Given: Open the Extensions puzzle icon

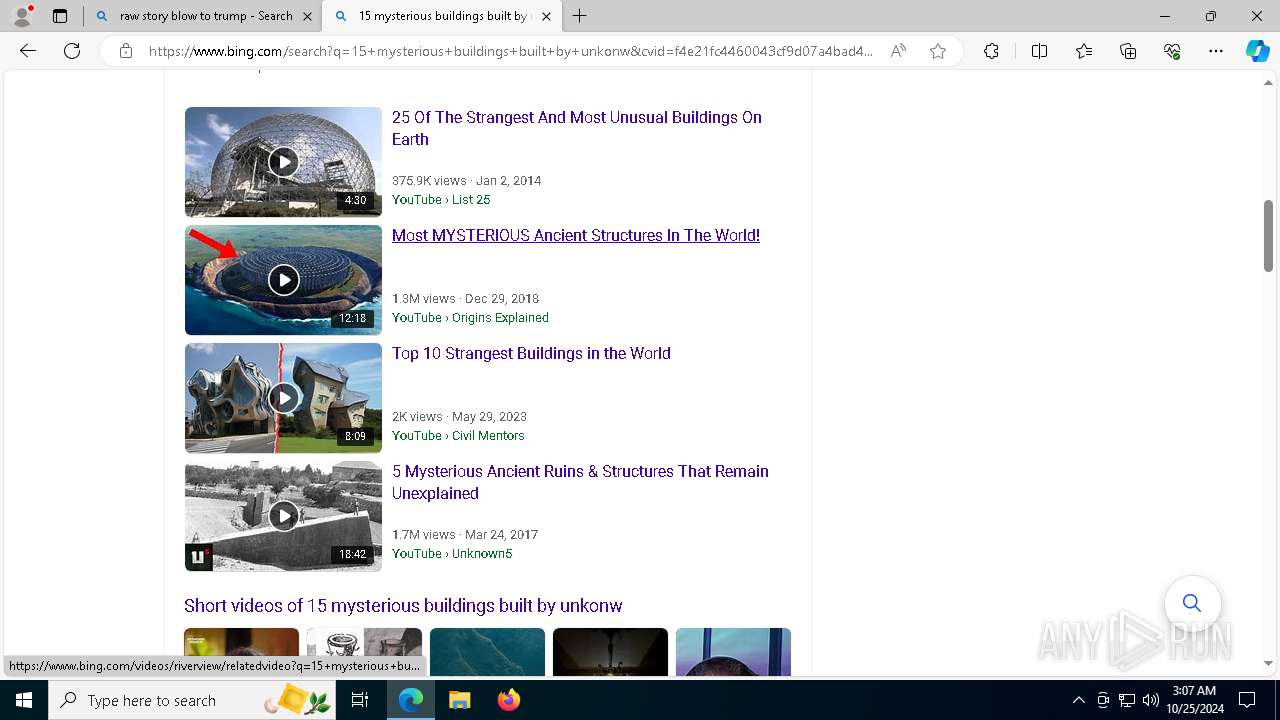Looking at the screenshot, I should 991,51.
